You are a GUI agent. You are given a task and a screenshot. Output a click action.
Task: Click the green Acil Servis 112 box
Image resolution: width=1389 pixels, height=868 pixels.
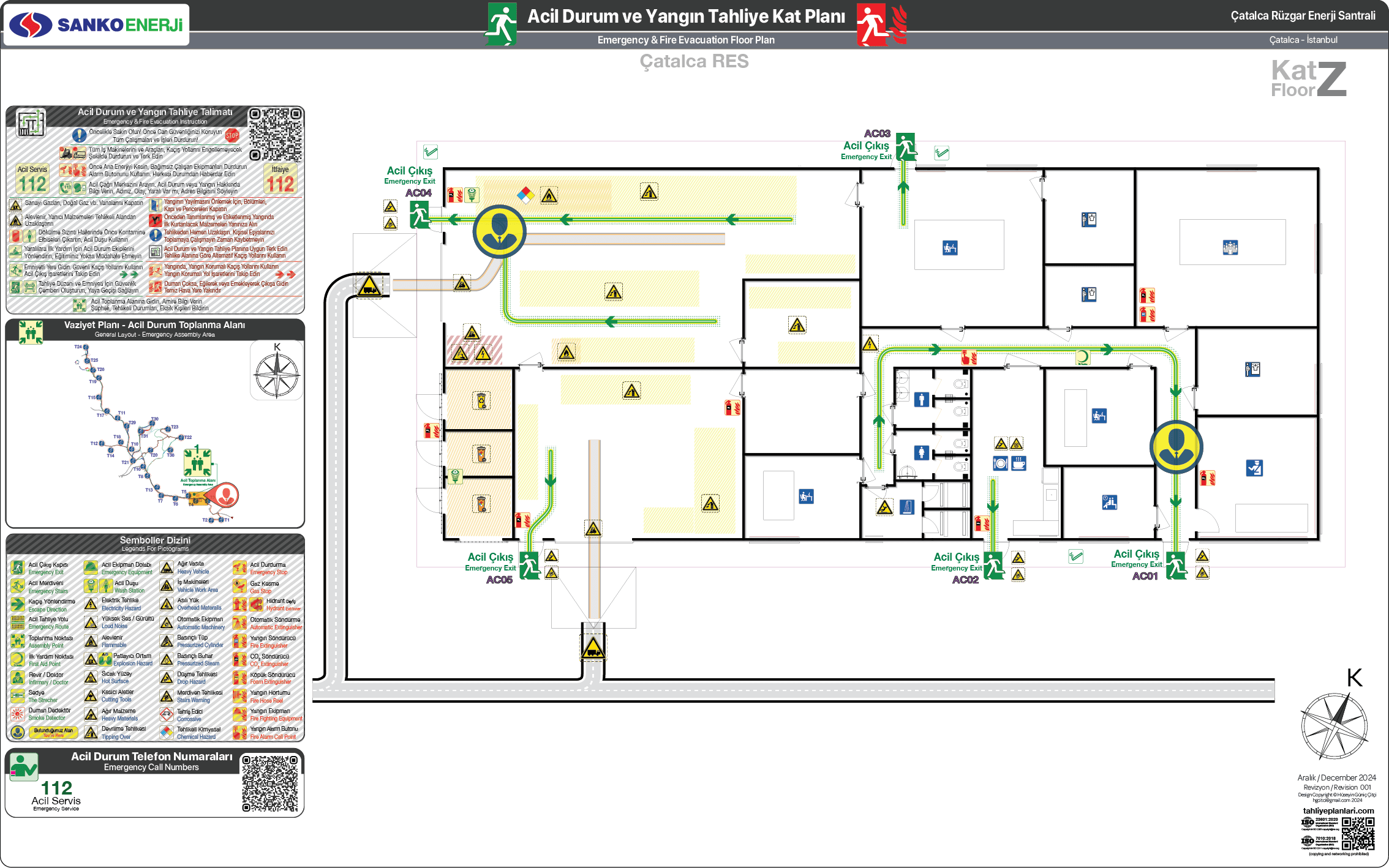point(32,178)
